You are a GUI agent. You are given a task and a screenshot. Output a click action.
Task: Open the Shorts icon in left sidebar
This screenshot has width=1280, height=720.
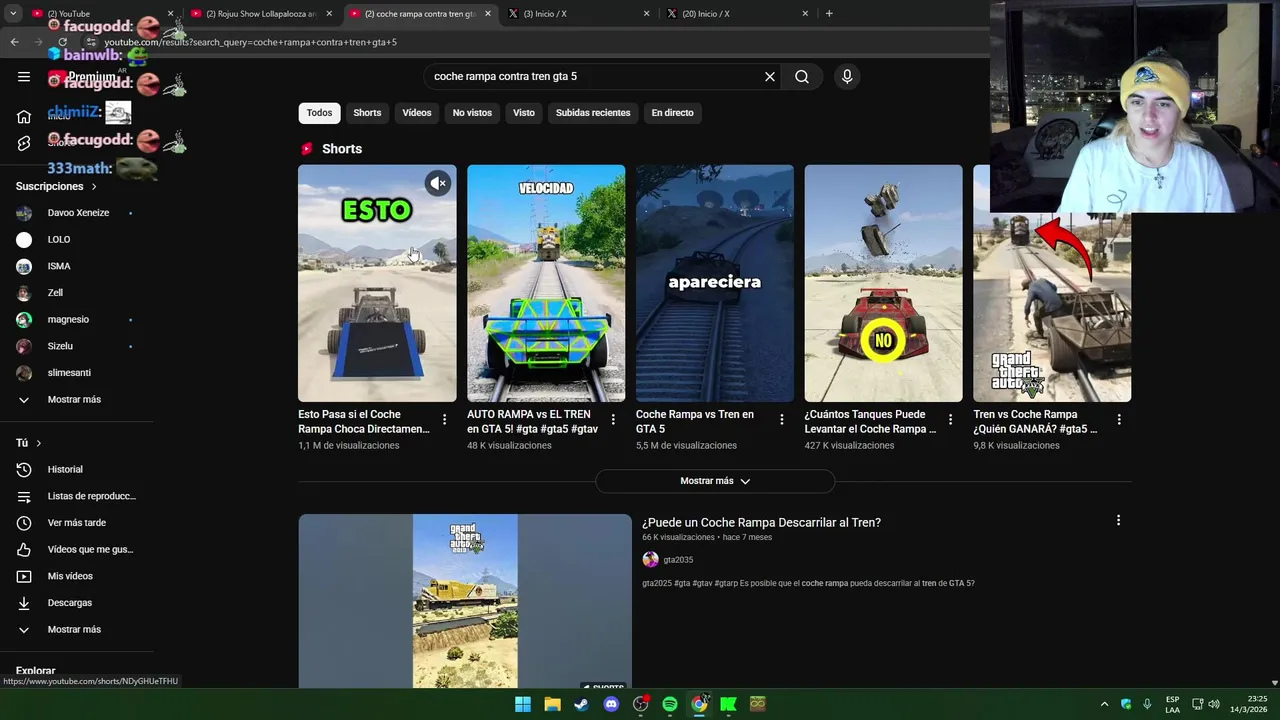[24, 143]
